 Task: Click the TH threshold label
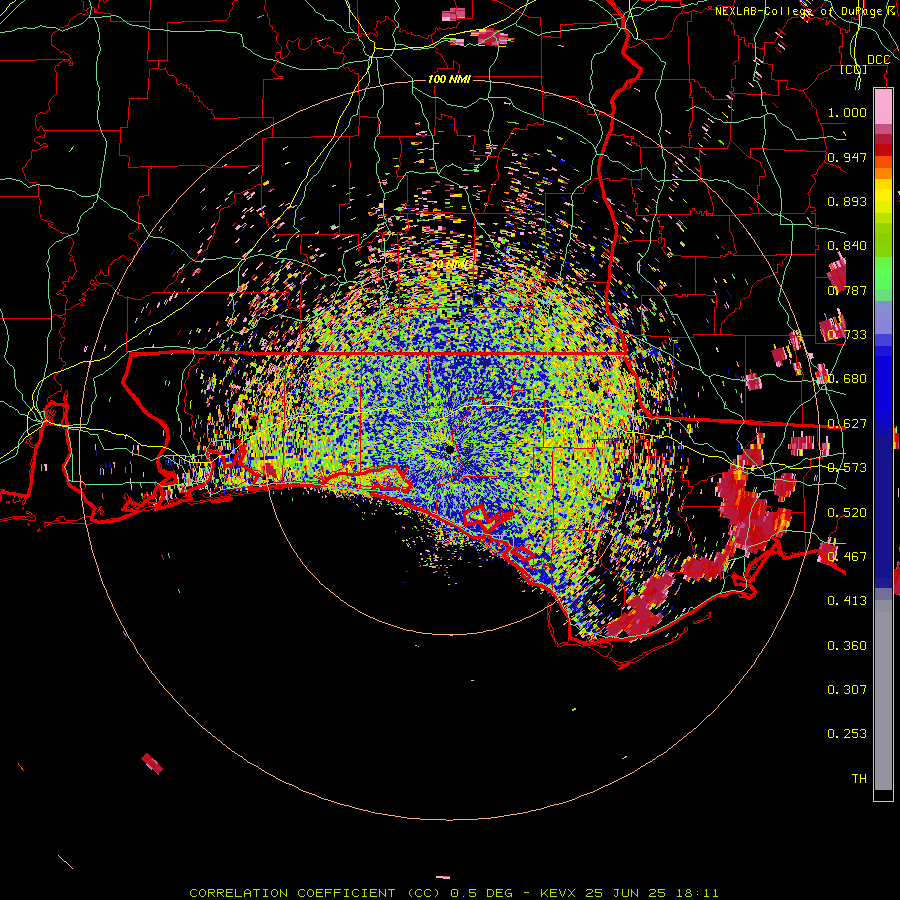[859, 778]
